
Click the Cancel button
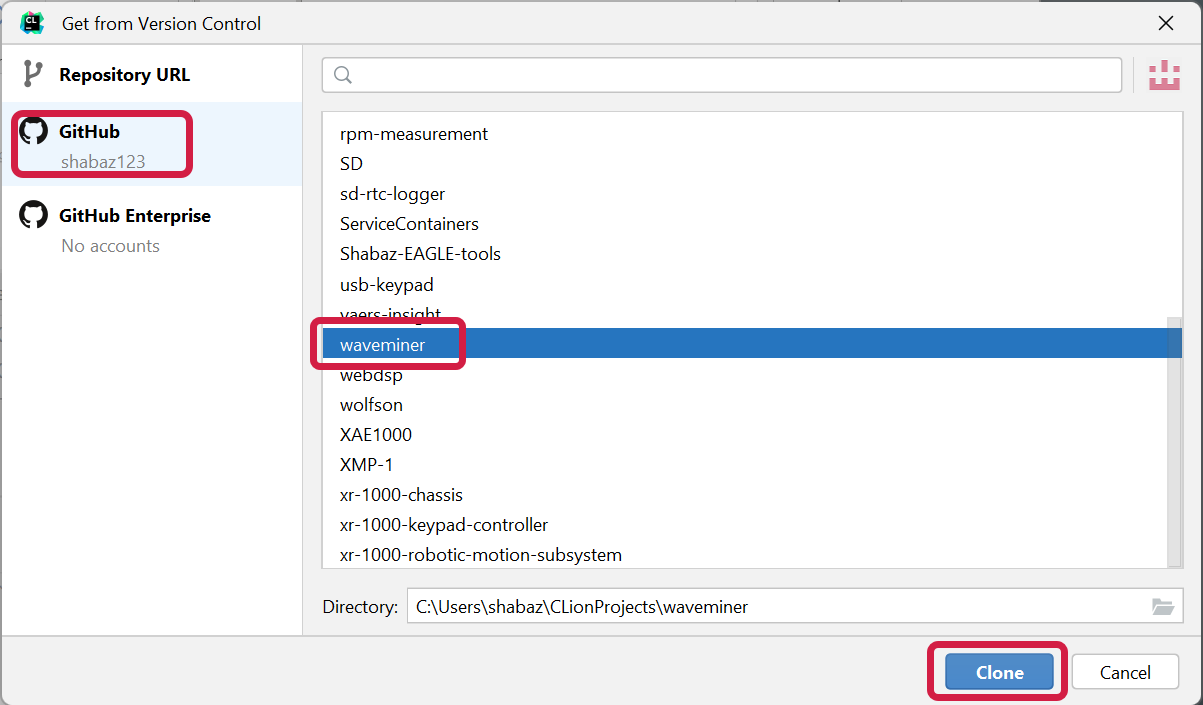point(1125,672)
